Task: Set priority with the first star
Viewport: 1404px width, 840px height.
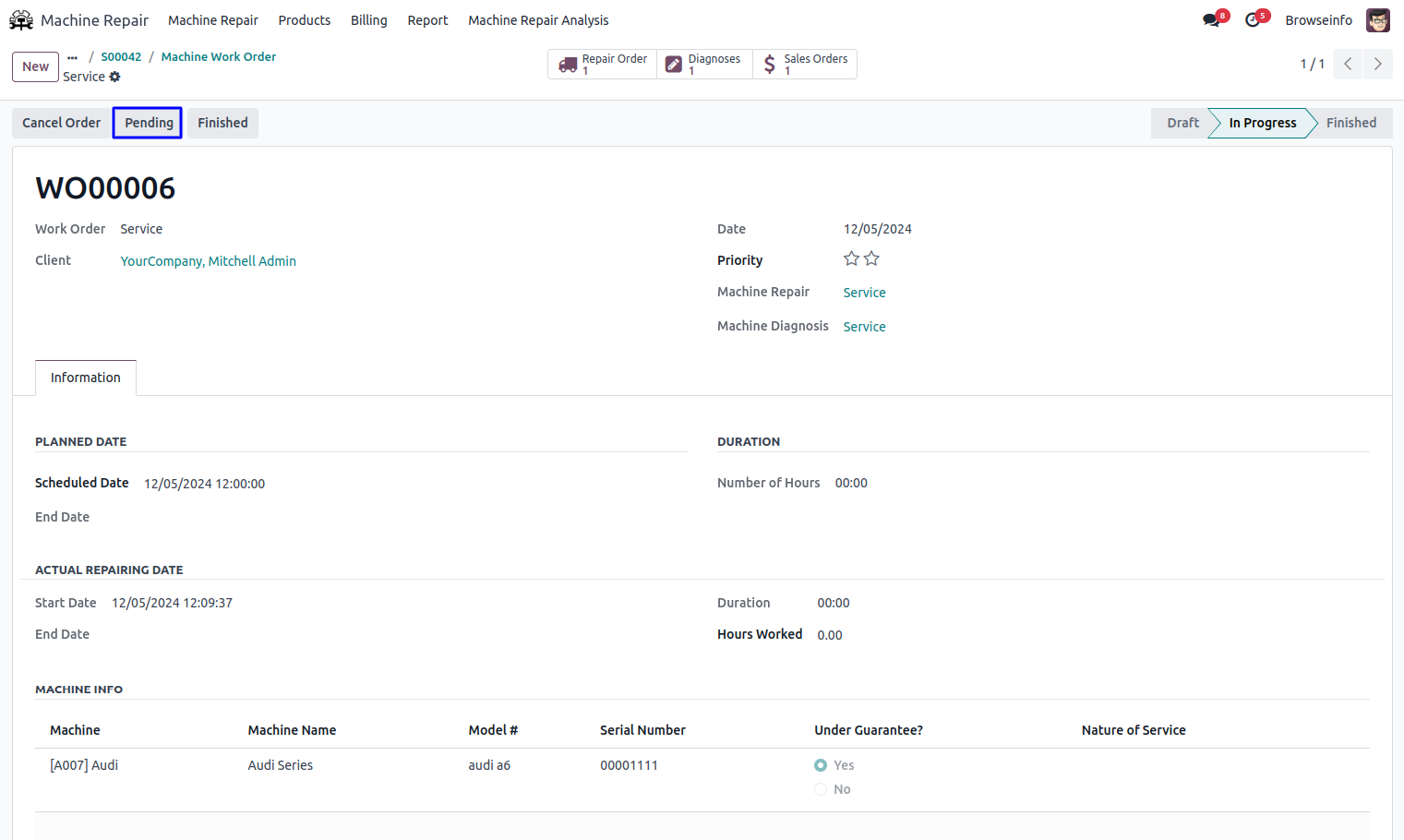Action: [851, 259]
